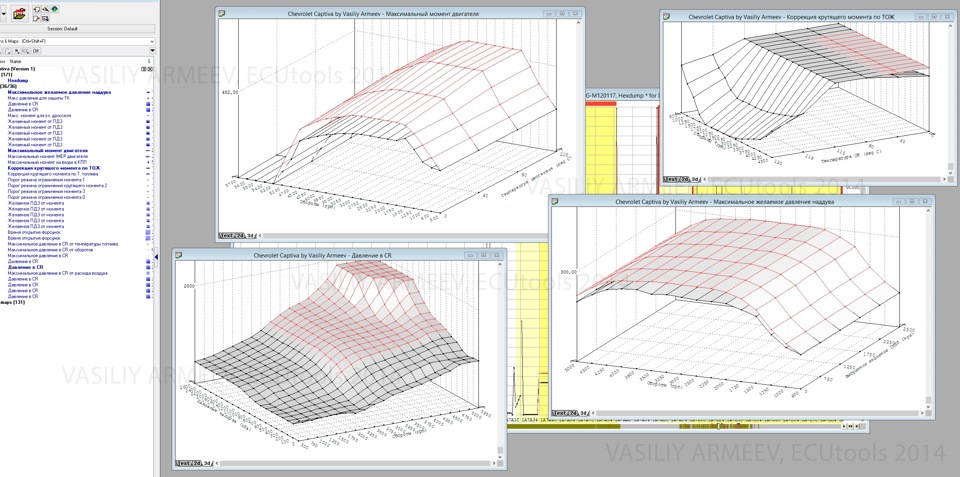Select the bottom-left small toolbar icon
This screenshot has width=960, height=477.
pos(37,18)
